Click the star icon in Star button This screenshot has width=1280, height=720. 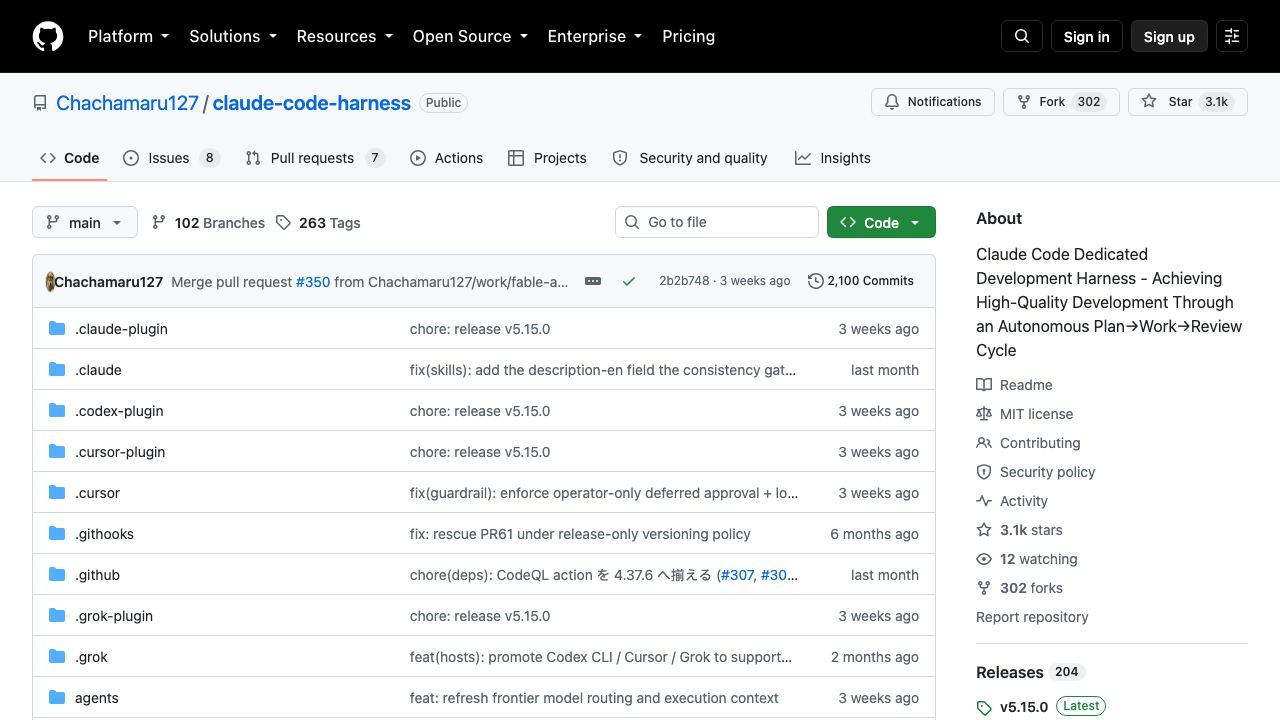point(1149,101)
